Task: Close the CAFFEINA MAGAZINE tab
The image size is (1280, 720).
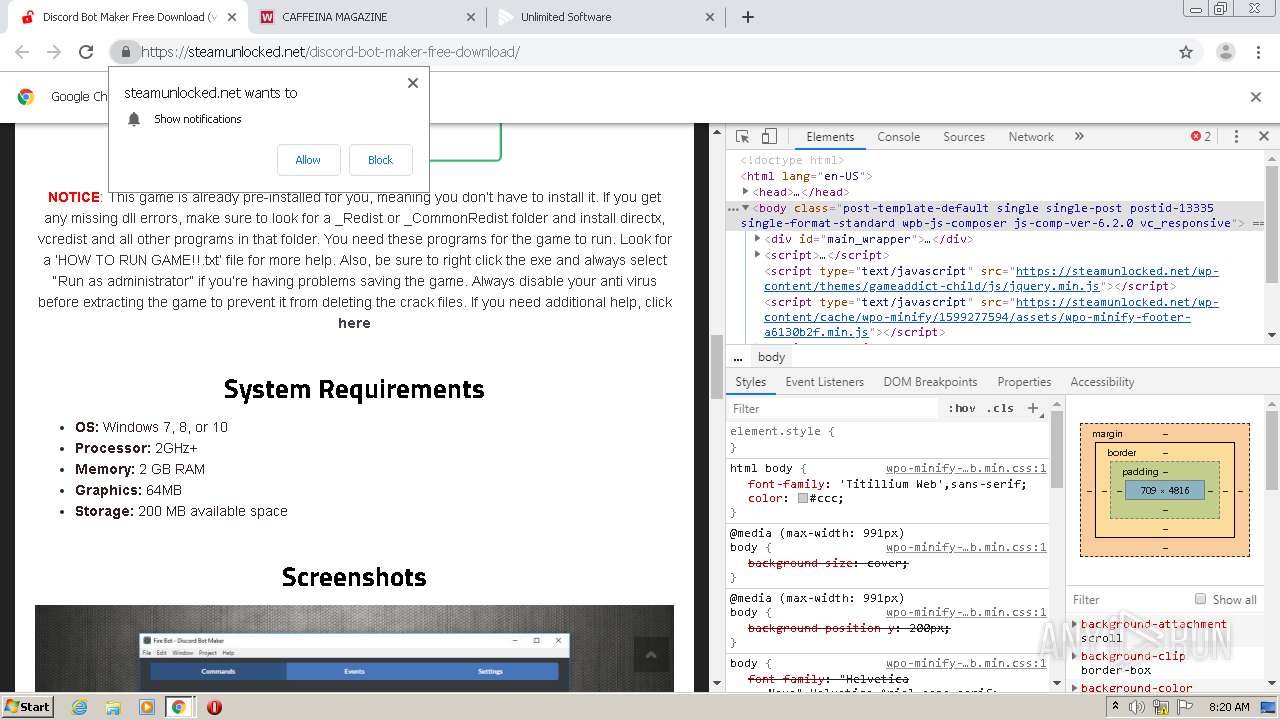Action: 472,17
